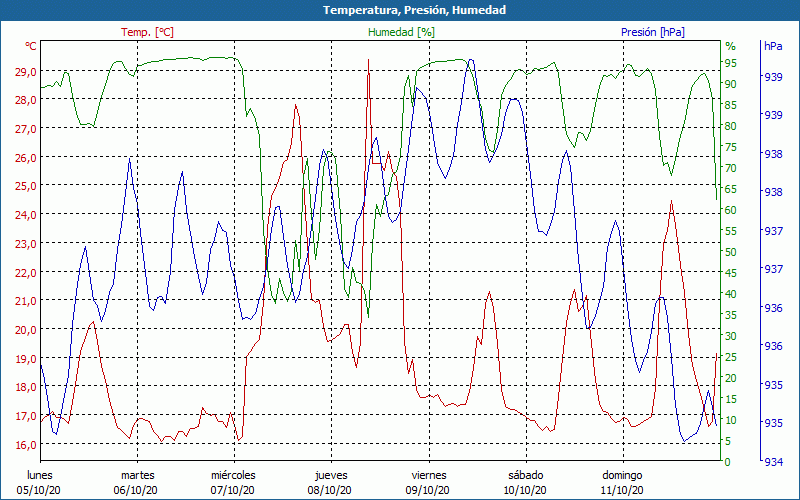The image size is (800, 500).
Task: Click the blue 'hPa' axis unit label
Action: click(x=773, y=46)
